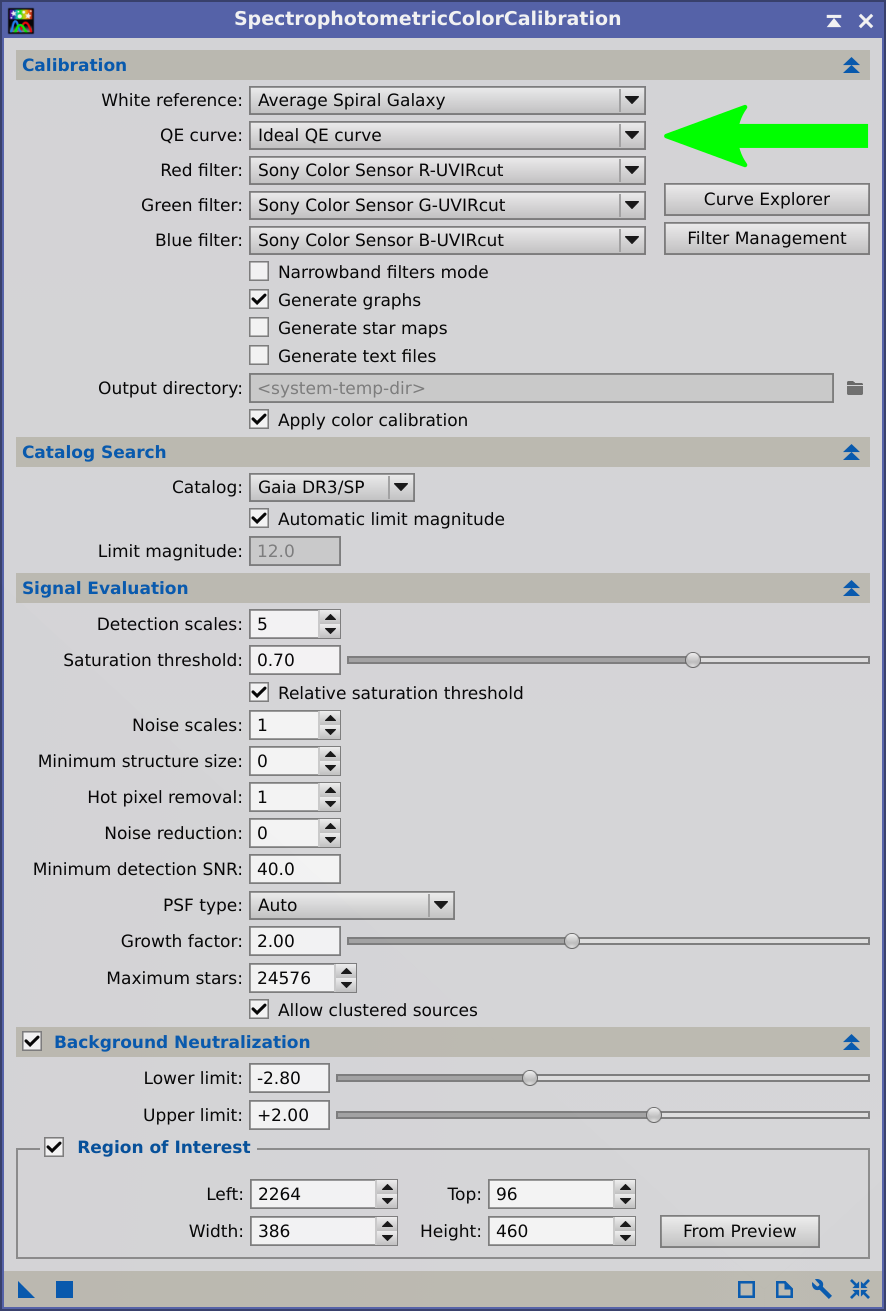Uncheck Generate graphs
Image resolution: width=886 pixels, height=1311 pixels.
[259, 300]
